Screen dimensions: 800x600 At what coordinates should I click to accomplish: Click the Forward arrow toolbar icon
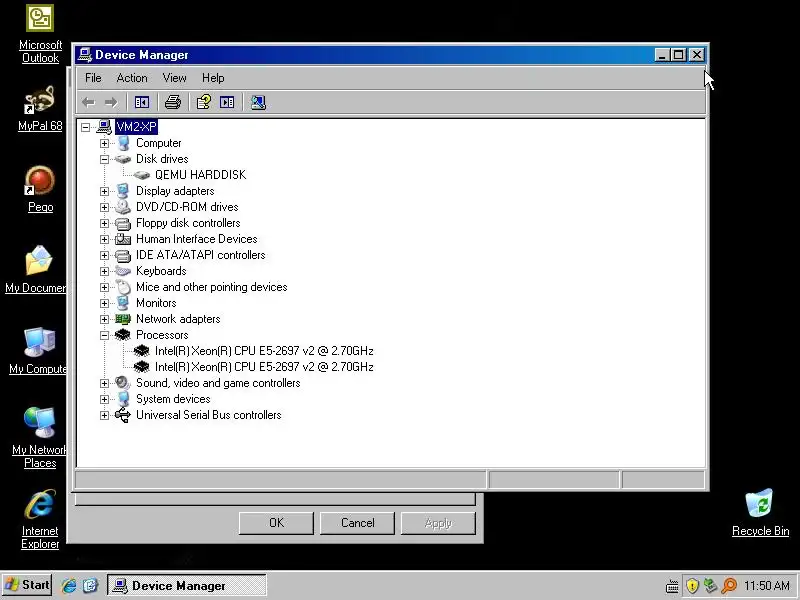click(x=111, y=103)
